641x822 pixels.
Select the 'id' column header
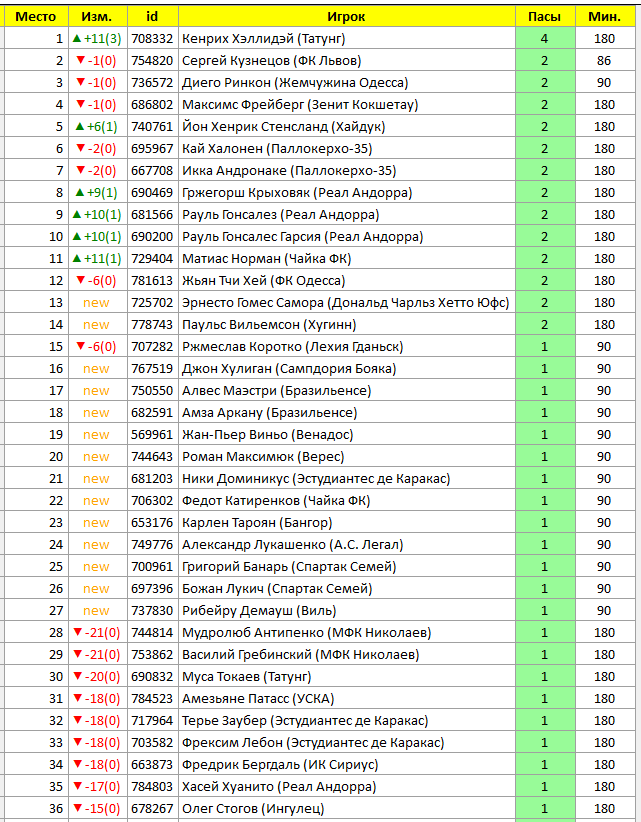click(152, 17)
